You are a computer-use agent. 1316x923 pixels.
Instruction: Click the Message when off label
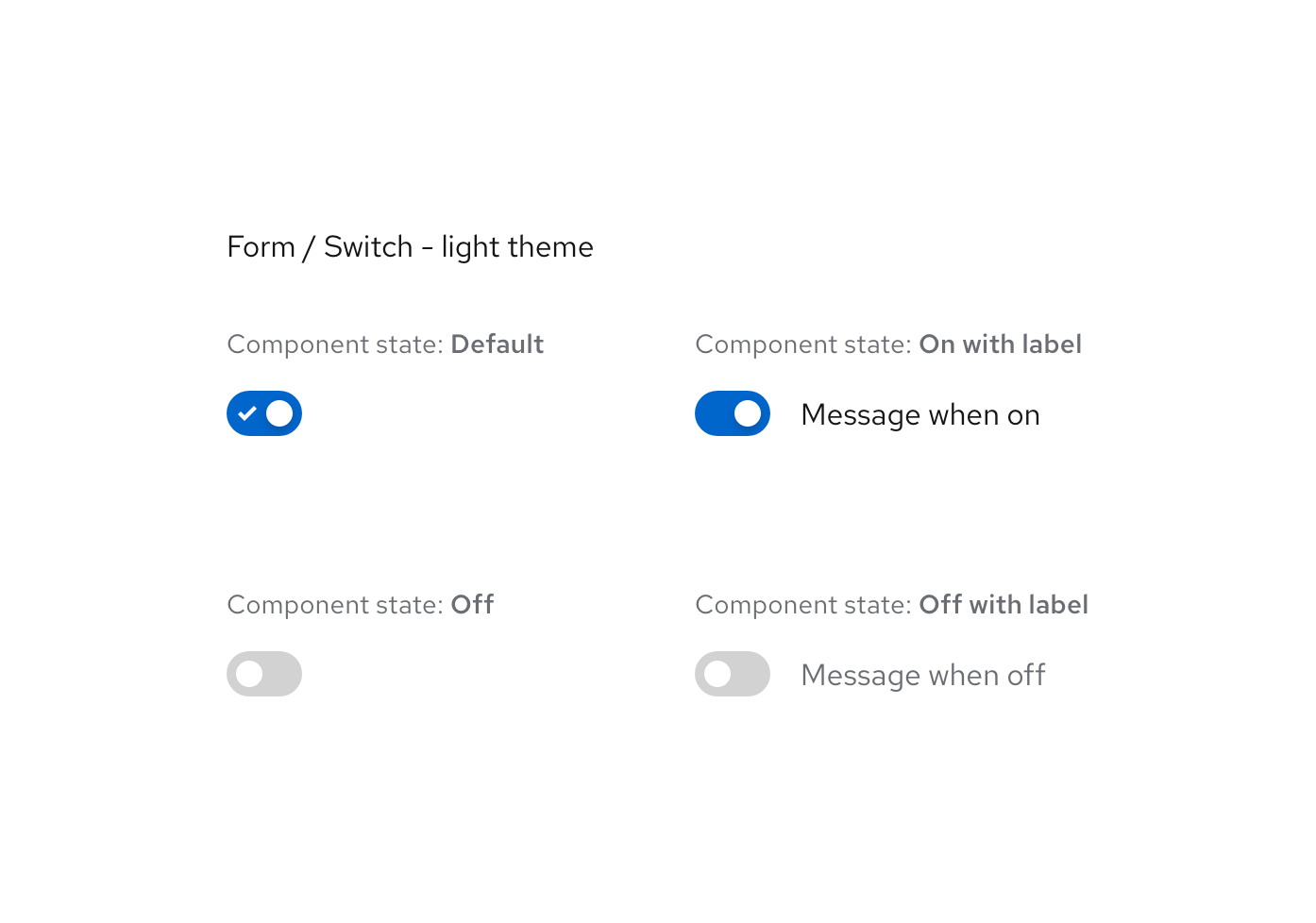922,674
